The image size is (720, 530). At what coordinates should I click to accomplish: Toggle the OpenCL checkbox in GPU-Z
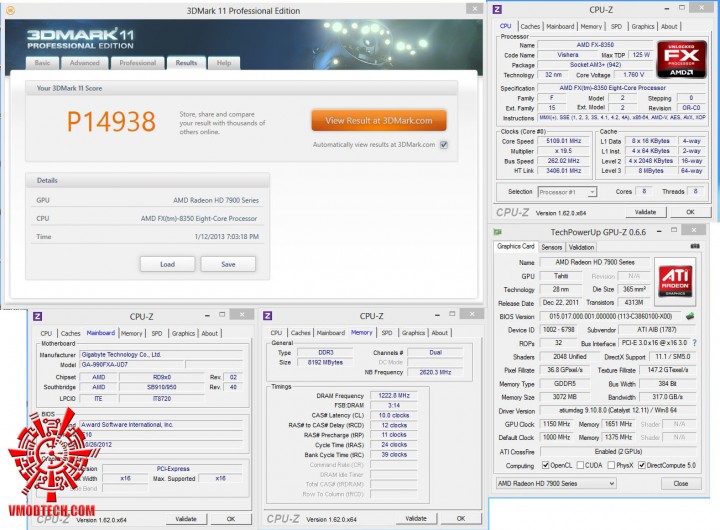pyautogui.click(x=545, y=465)
